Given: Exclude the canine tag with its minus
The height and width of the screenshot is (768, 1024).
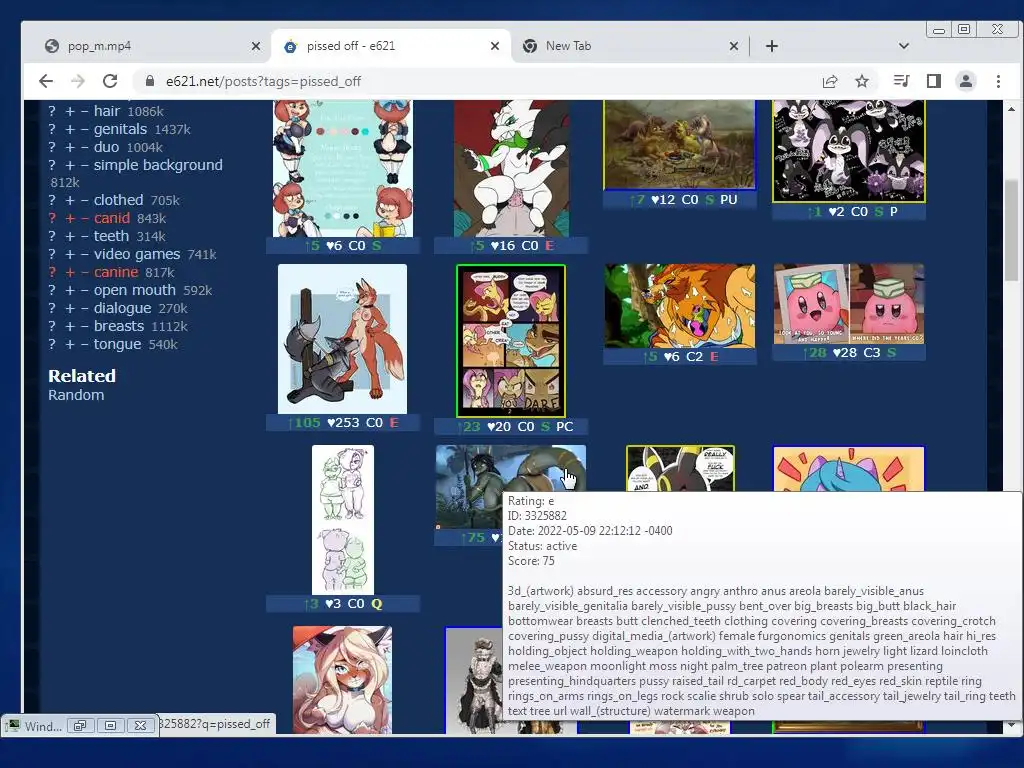Looking at the screenshot, I should [x=85, y=272].
